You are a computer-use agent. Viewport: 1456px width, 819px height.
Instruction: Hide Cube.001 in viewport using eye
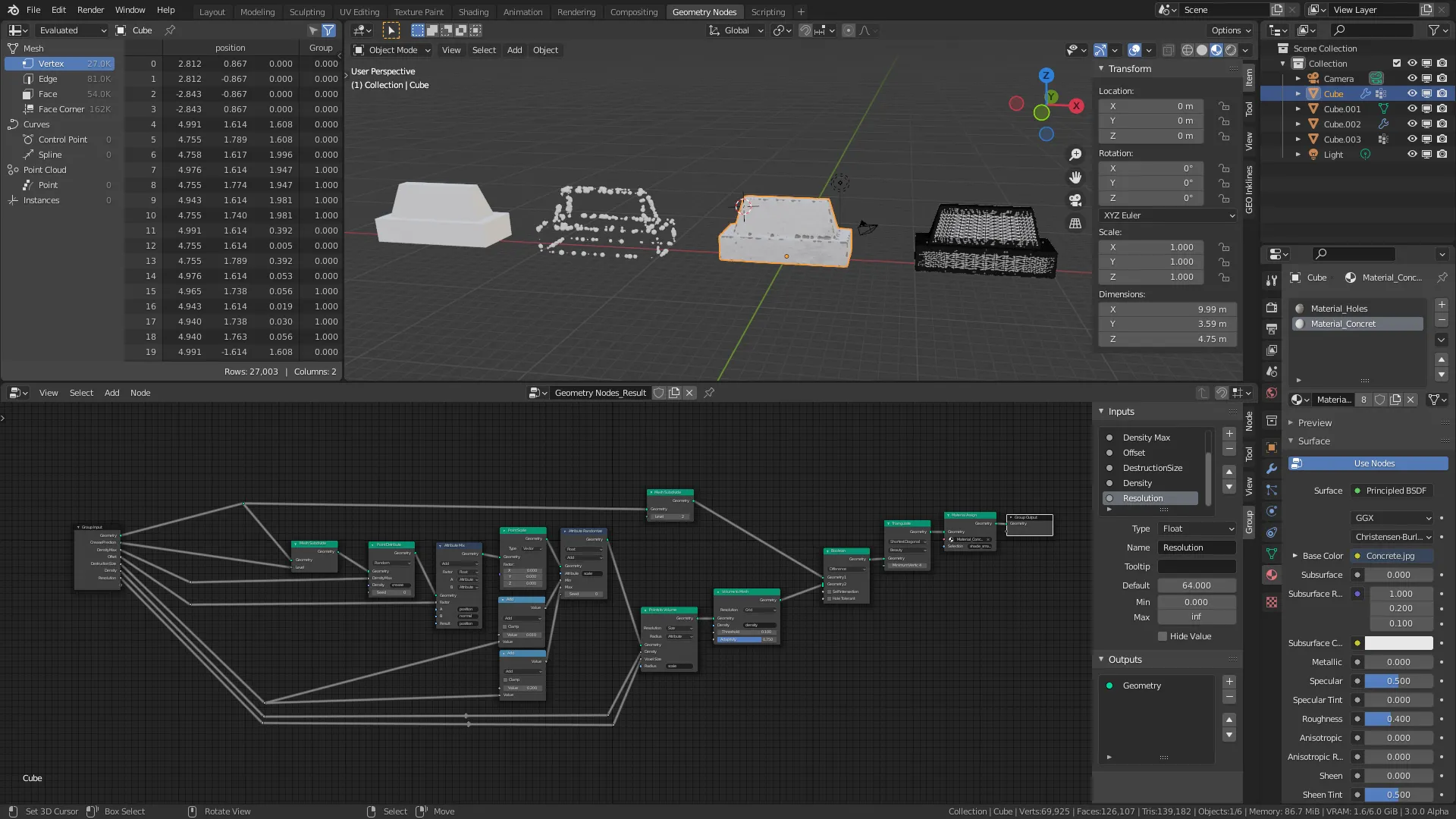(1411, 109)
